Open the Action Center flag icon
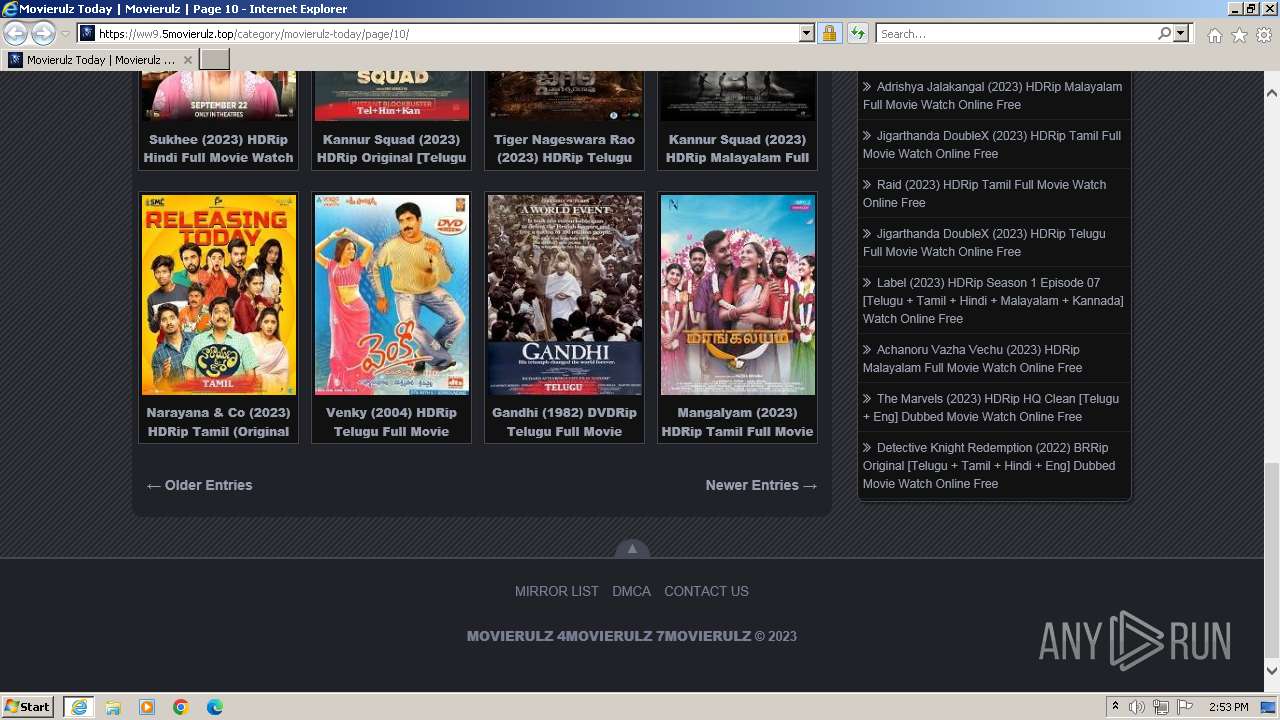Viewport: 1280px width, 720px height. (x=1185, y=707)
